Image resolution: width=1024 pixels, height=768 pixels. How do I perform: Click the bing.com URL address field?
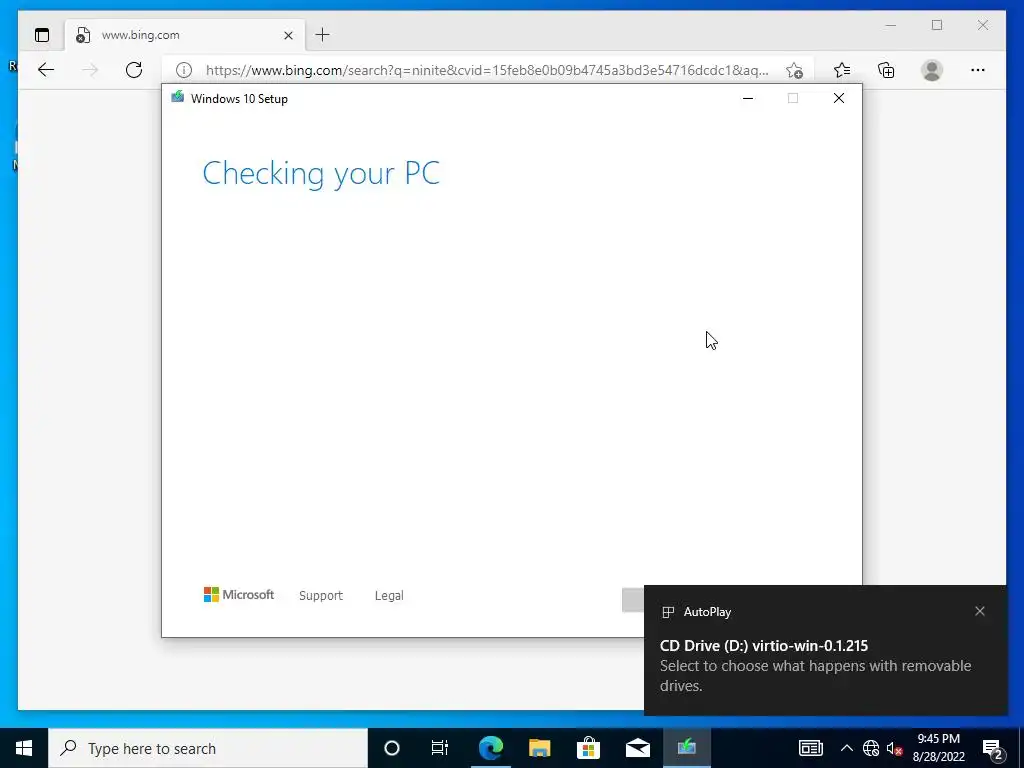(487, 70)
